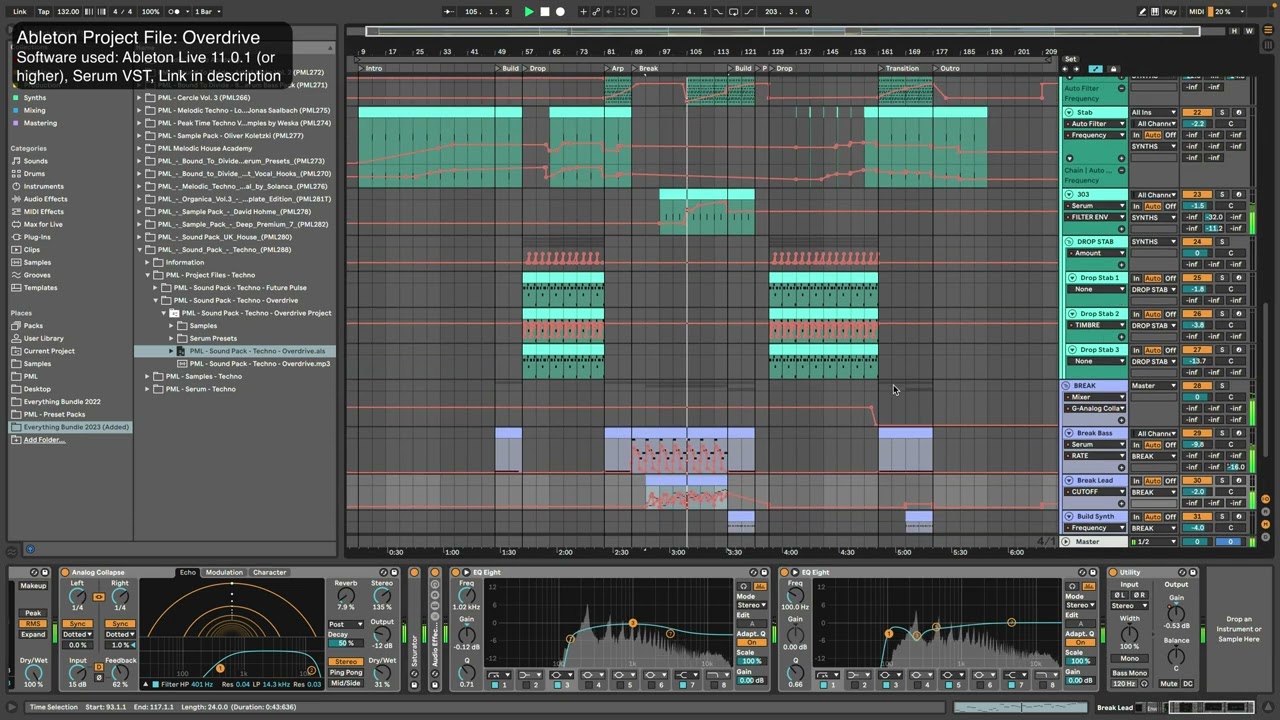Expand the Serum Presets folder

point(172,338)
